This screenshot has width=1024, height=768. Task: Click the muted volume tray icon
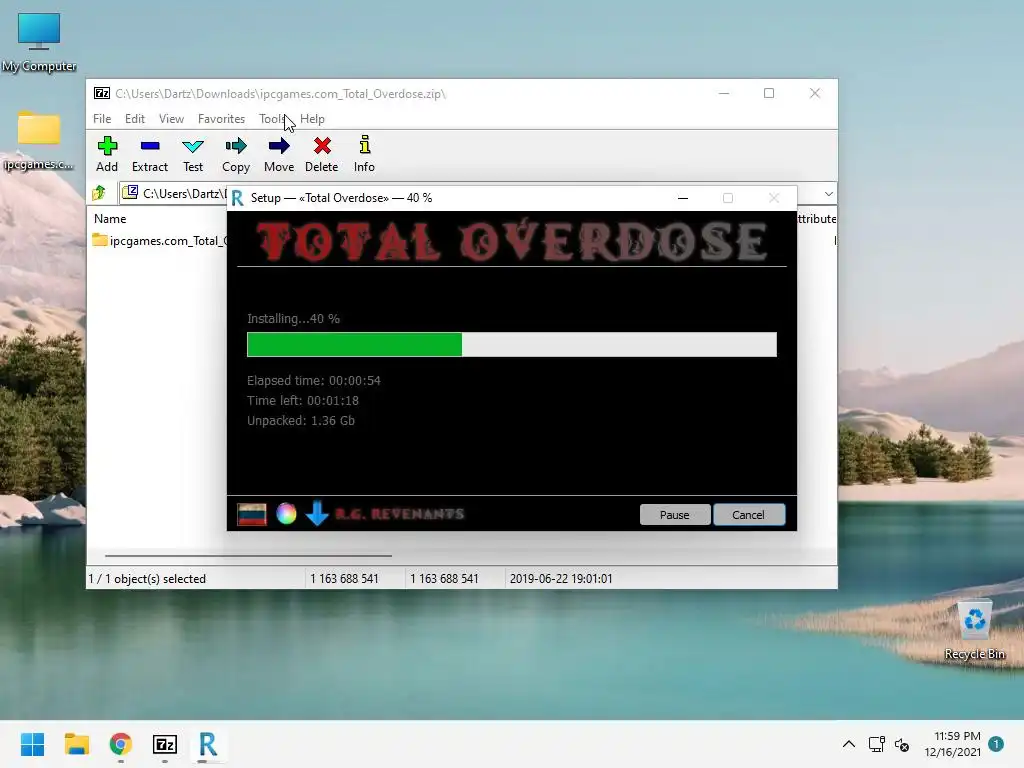click(x=902, y=744)
